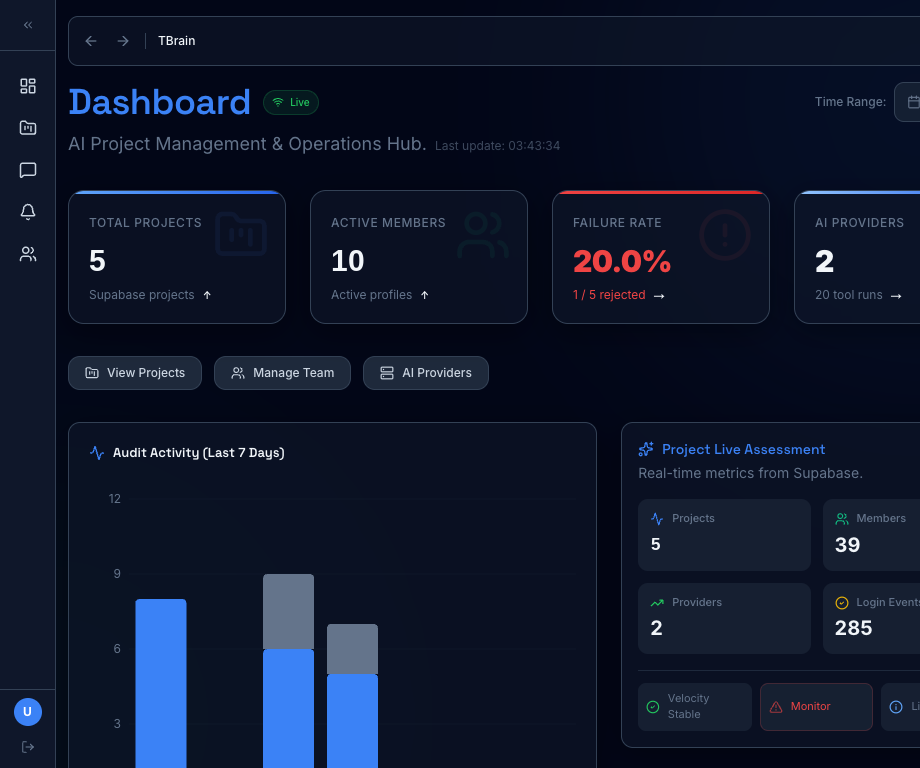This screenshot has width=920, height=768.
Task: Go back with the left arrow
Action: [90, 40]
